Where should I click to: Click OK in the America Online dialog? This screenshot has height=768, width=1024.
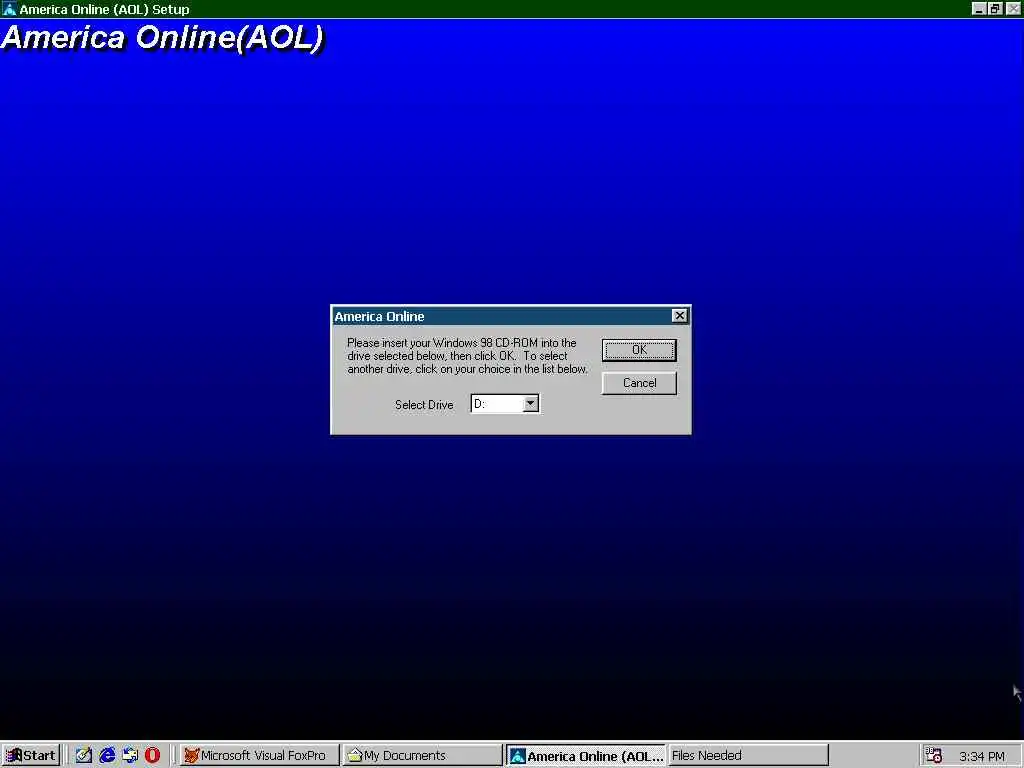coord(639,350)
